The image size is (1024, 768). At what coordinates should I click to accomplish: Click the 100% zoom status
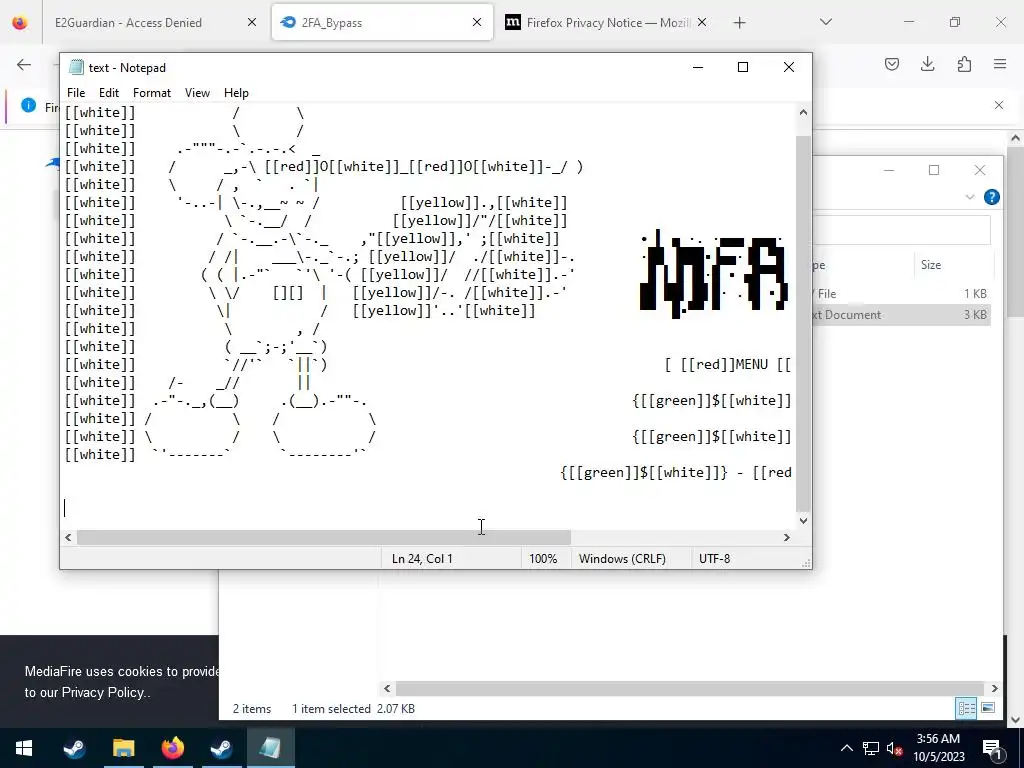click(x=543, y=559)
